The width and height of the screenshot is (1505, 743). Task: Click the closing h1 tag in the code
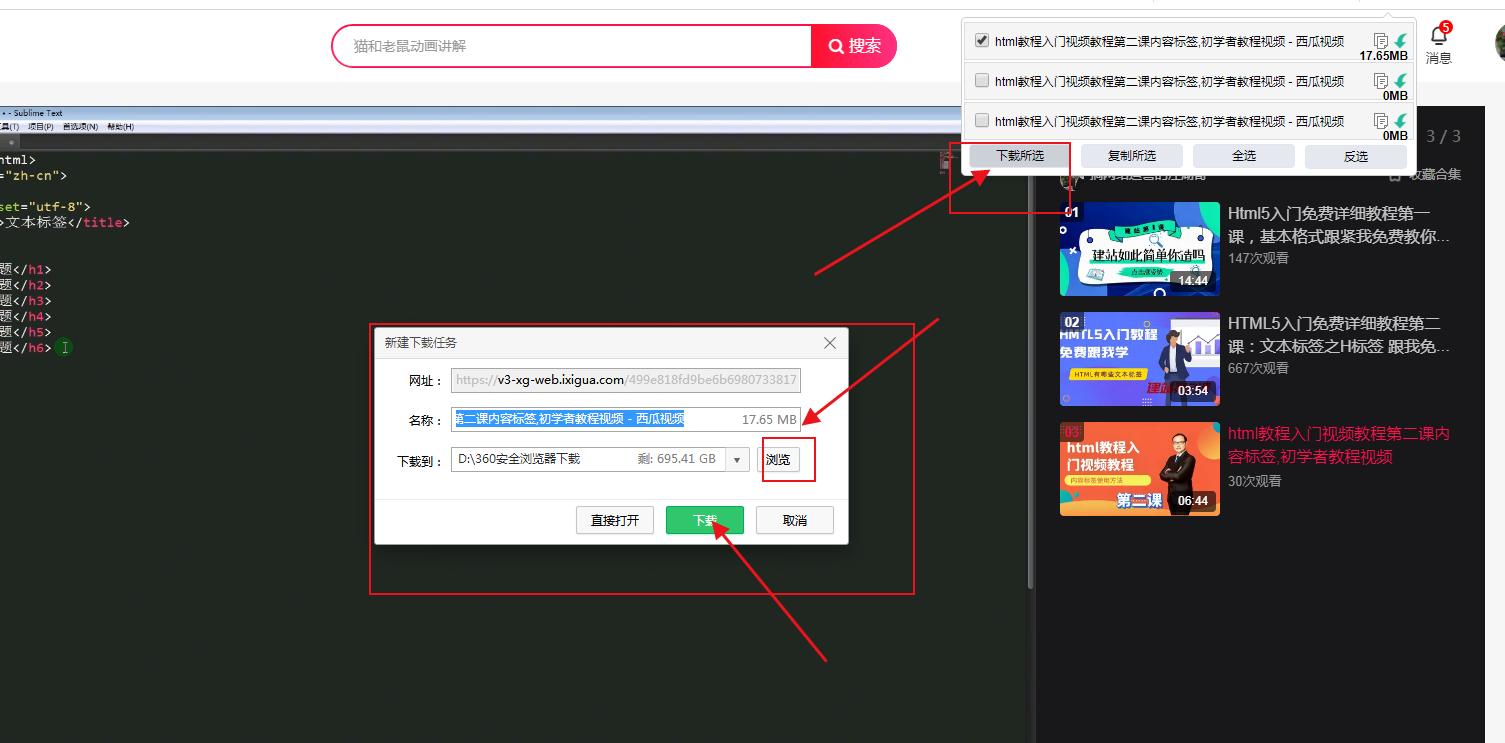pos(31,269)
